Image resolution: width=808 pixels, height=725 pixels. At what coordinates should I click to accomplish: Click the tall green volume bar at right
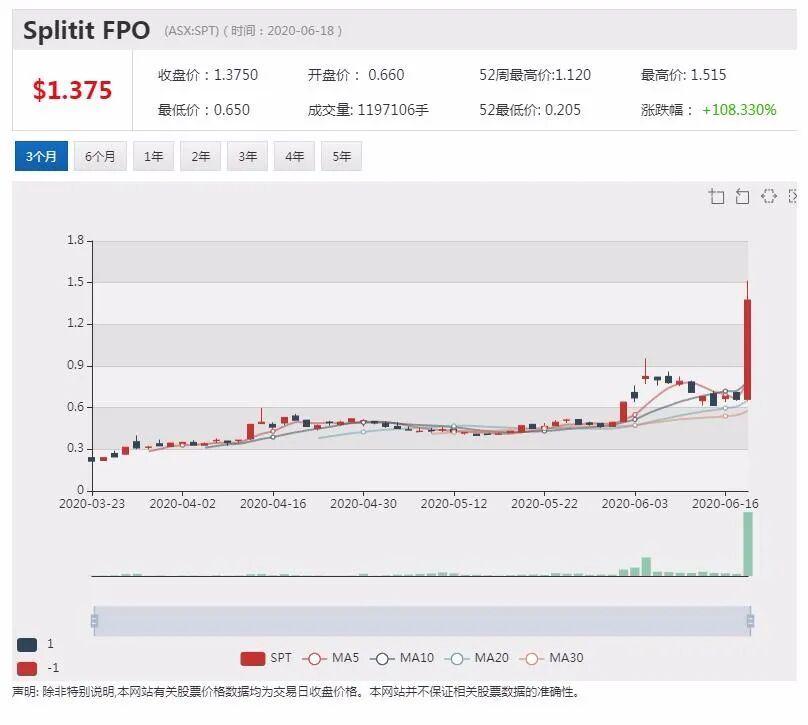(x=748, y=544)
